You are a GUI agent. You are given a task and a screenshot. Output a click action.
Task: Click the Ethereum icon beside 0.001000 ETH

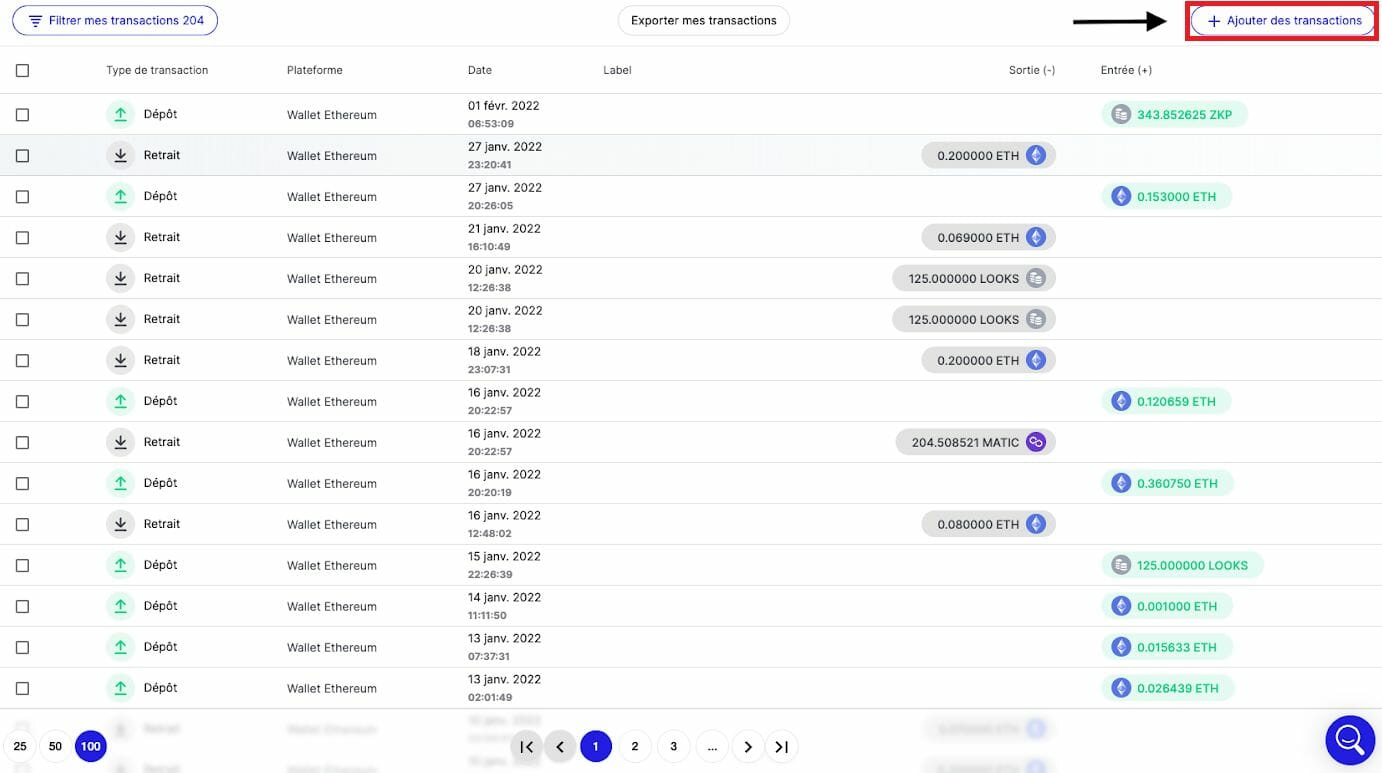tap(1121, 606)
